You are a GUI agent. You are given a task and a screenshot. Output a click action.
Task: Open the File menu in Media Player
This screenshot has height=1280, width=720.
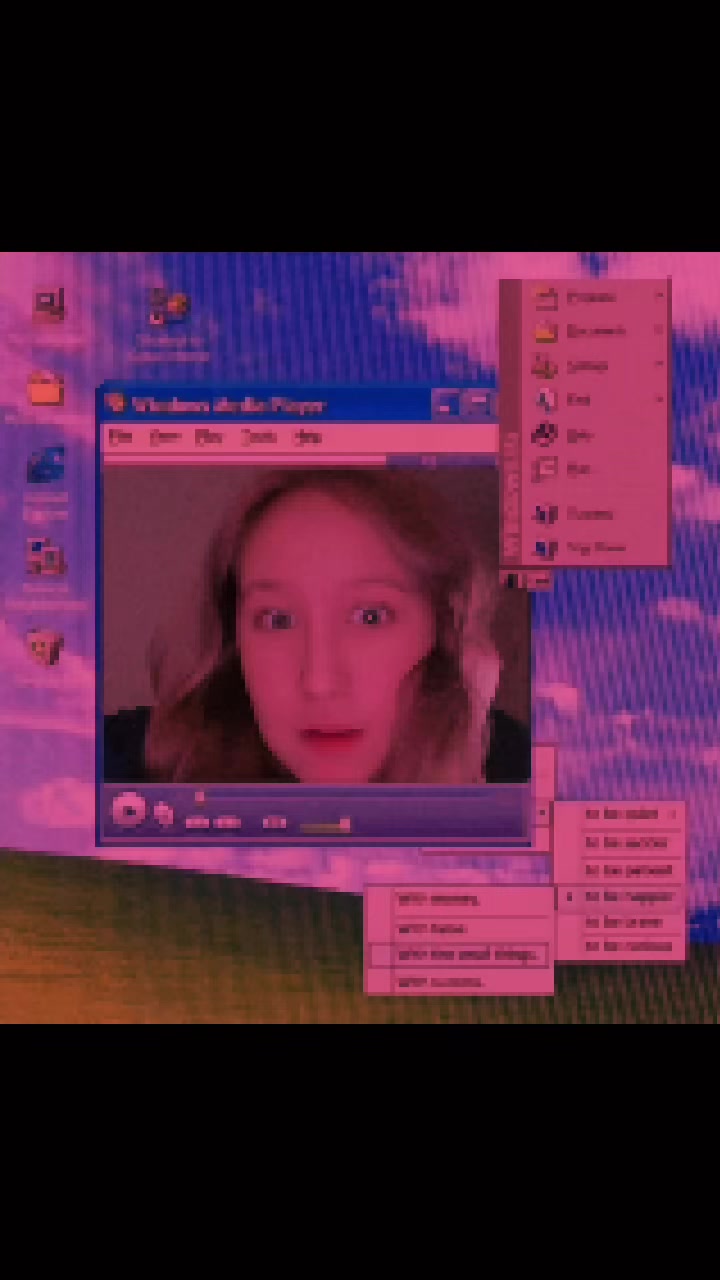point(120,437)
